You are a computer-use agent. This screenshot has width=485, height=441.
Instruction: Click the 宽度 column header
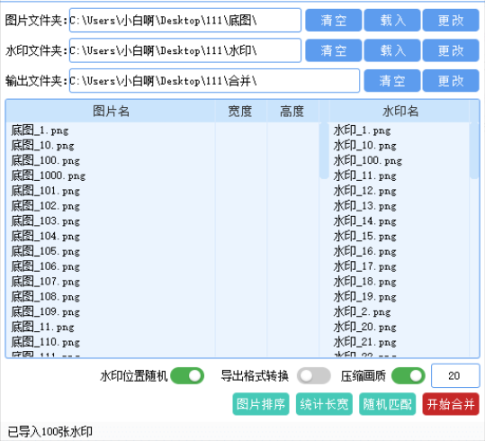point(240,111)
